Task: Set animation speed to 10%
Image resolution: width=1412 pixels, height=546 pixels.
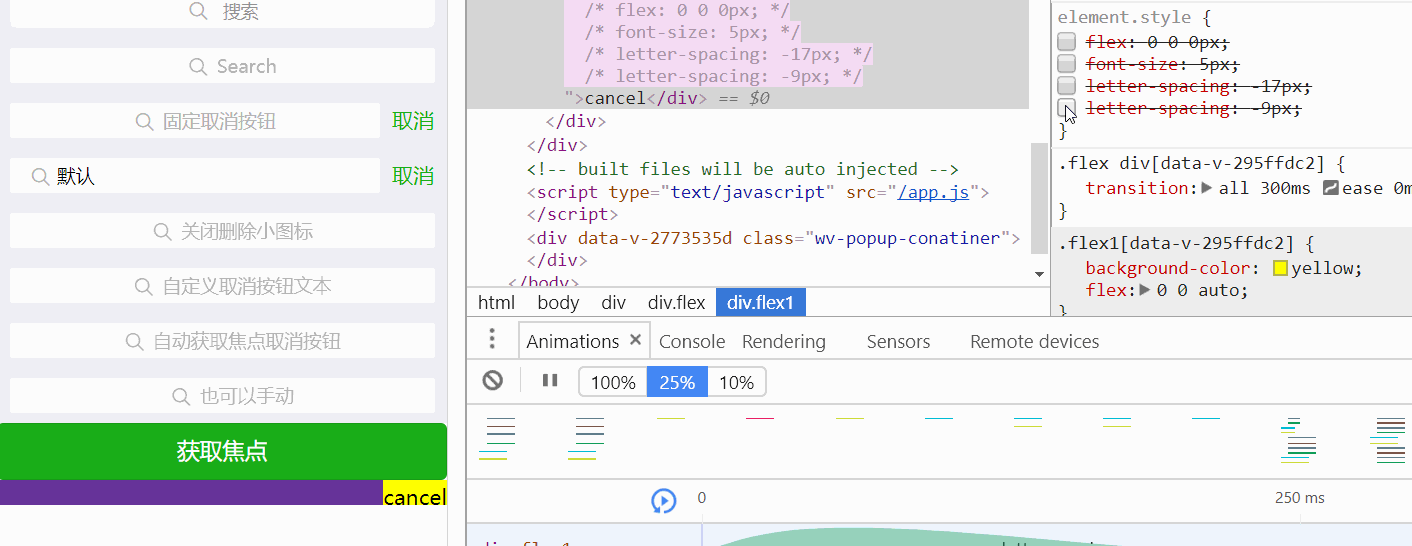Action: point(737,382)
